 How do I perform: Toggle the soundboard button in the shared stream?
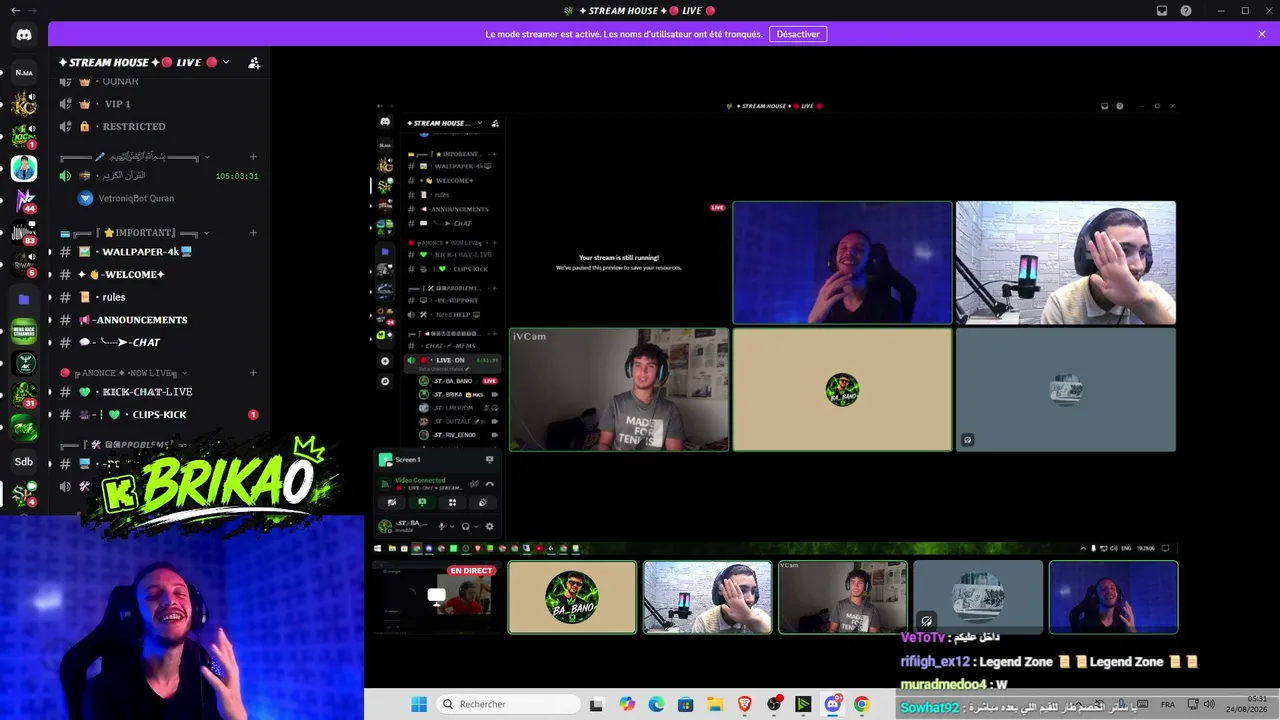point(482,503)
